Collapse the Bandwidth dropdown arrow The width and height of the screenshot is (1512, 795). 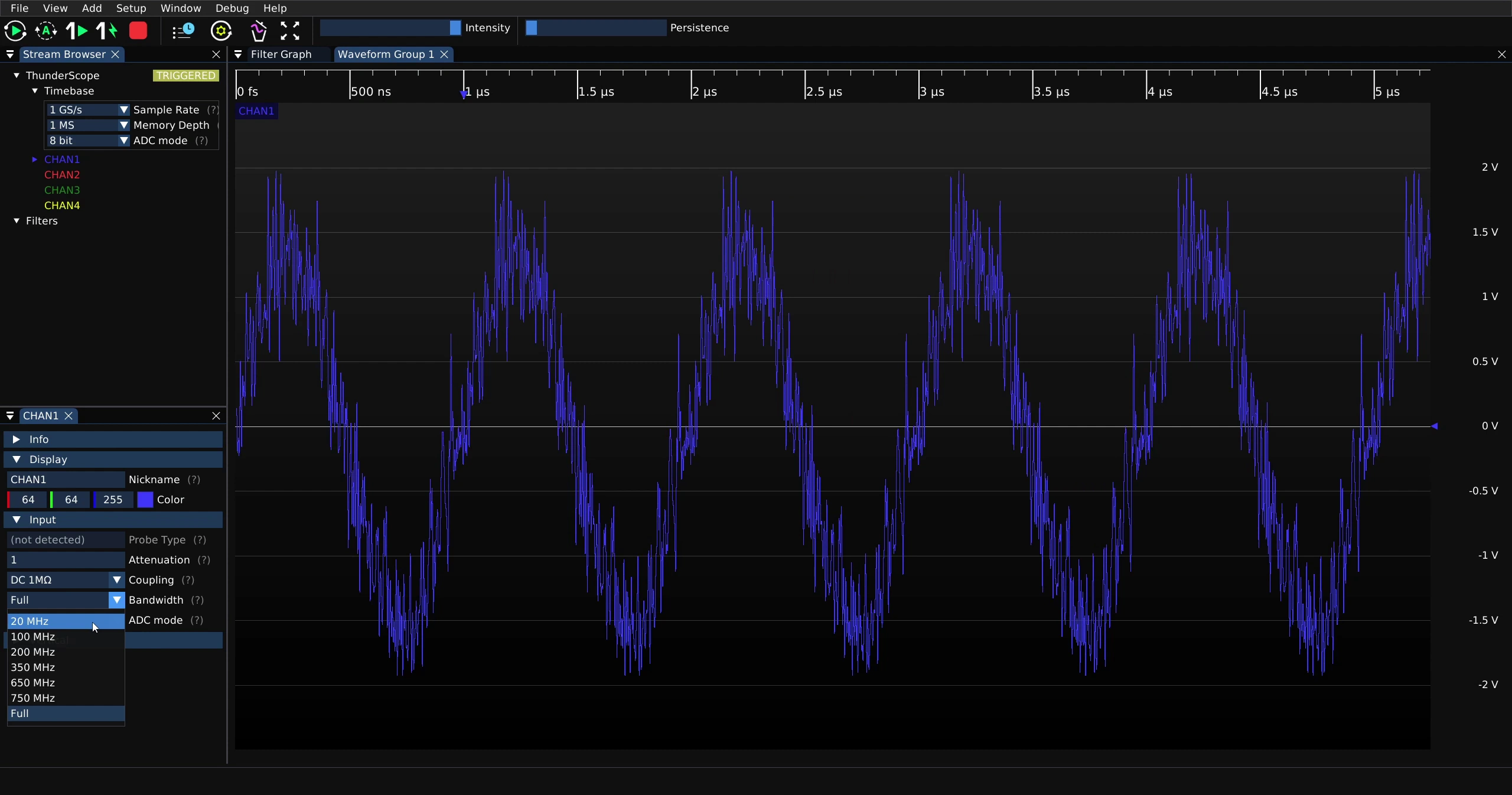117,600
